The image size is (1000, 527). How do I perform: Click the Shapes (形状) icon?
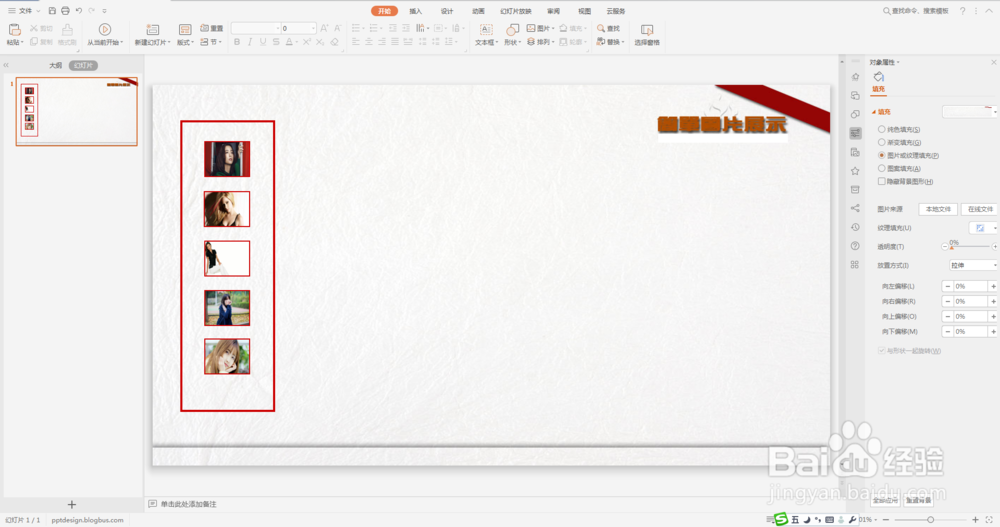512,30
